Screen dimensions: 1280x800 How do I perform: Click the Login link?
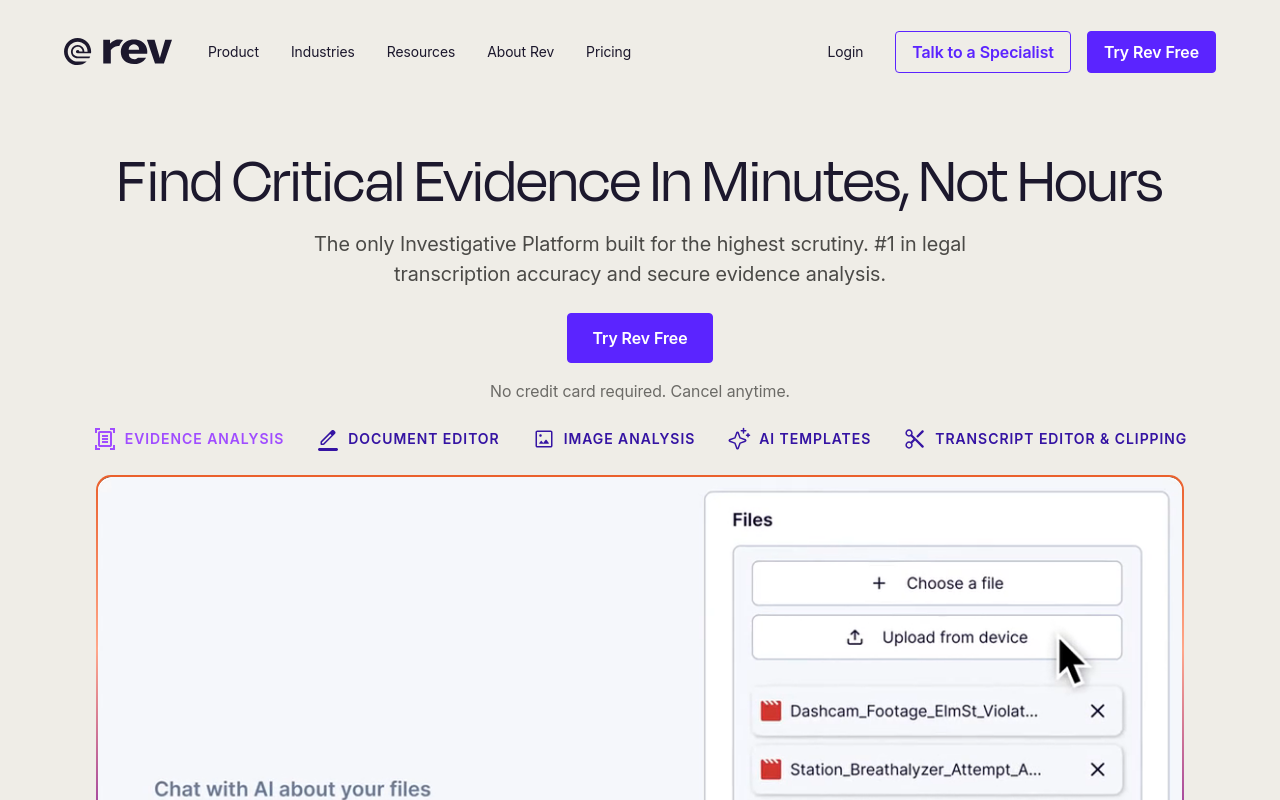tap(845, 52)
